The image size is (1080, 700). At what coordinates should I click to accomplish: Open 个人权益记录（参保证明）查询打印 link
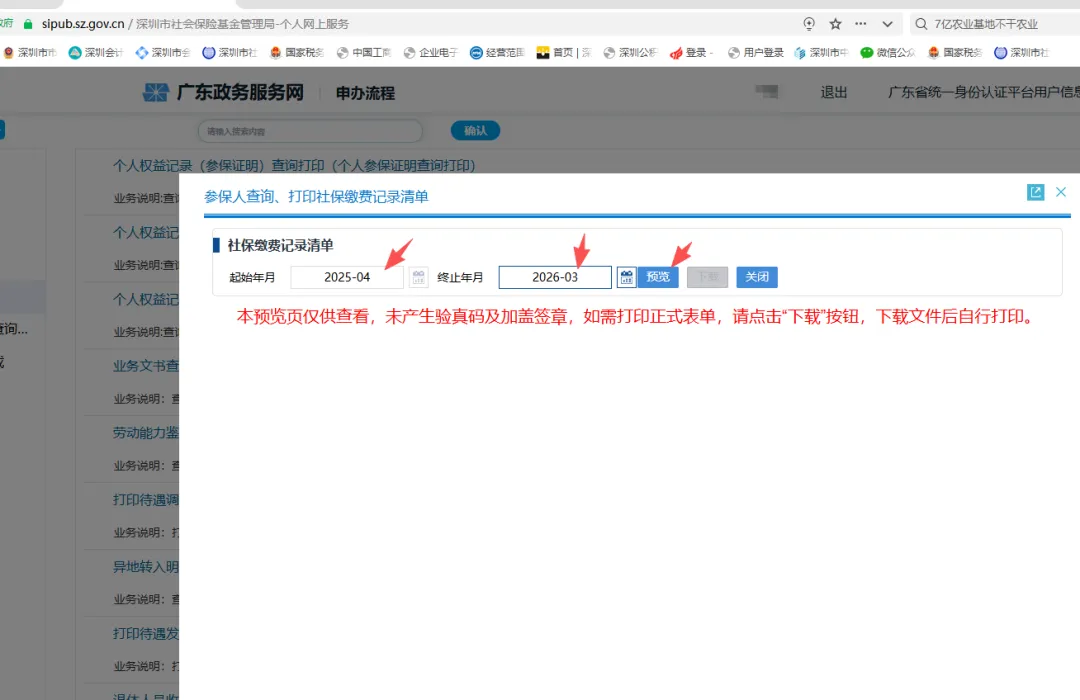(294, 165)
